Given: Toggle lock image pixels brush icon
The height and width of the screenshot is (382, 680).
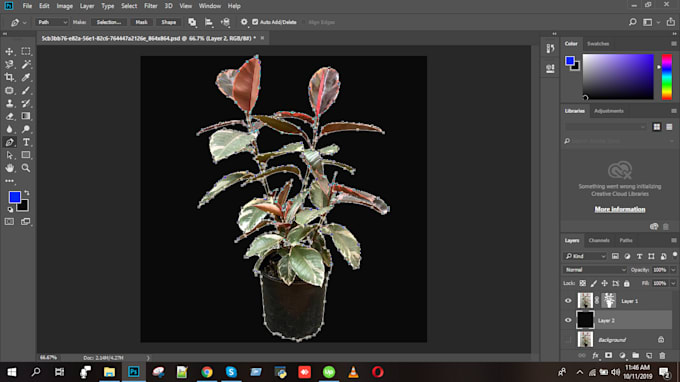Looking at the screenshot, I should 594,283.
